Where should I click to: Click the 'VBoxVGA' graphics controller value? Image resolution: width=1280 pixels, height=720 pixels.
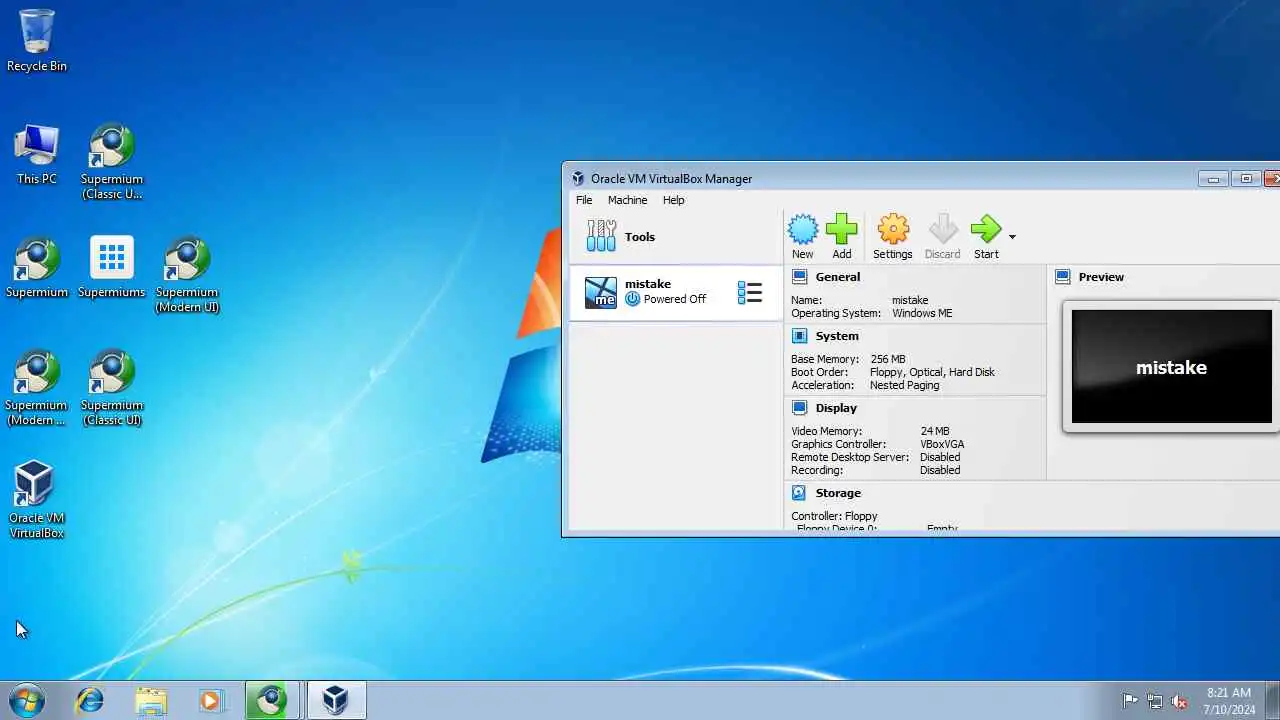tap(942, 444)
